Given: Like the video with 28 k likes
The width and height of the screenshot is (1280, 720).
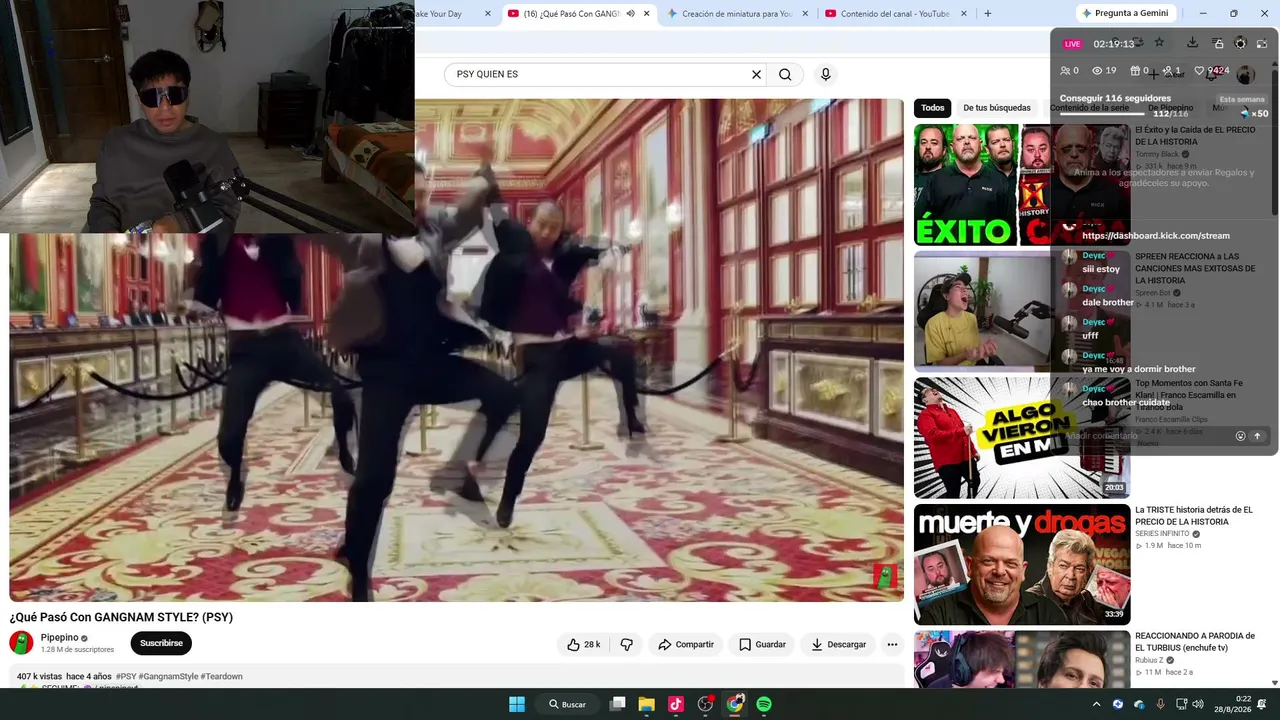Looking at the screenshot, I should pos(584,645).
